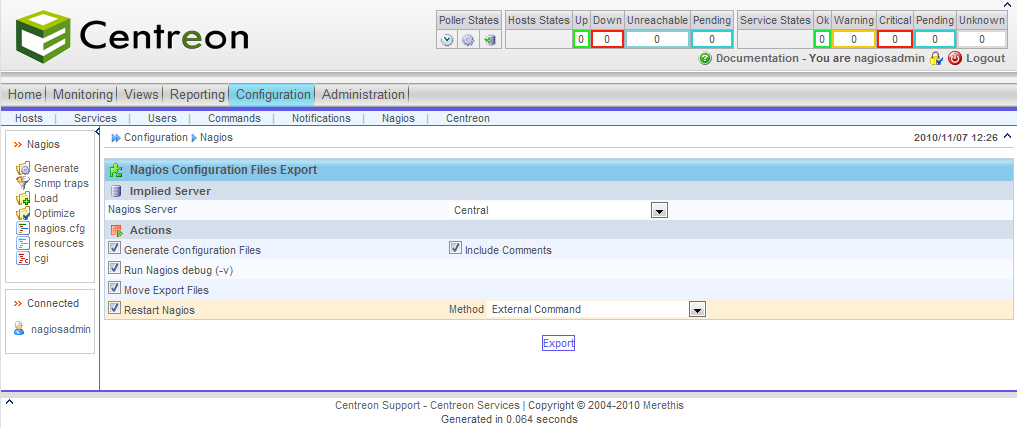1017x428 pixels.
Task: Click the red Logout power icon
Action: (x=955, y=58)
